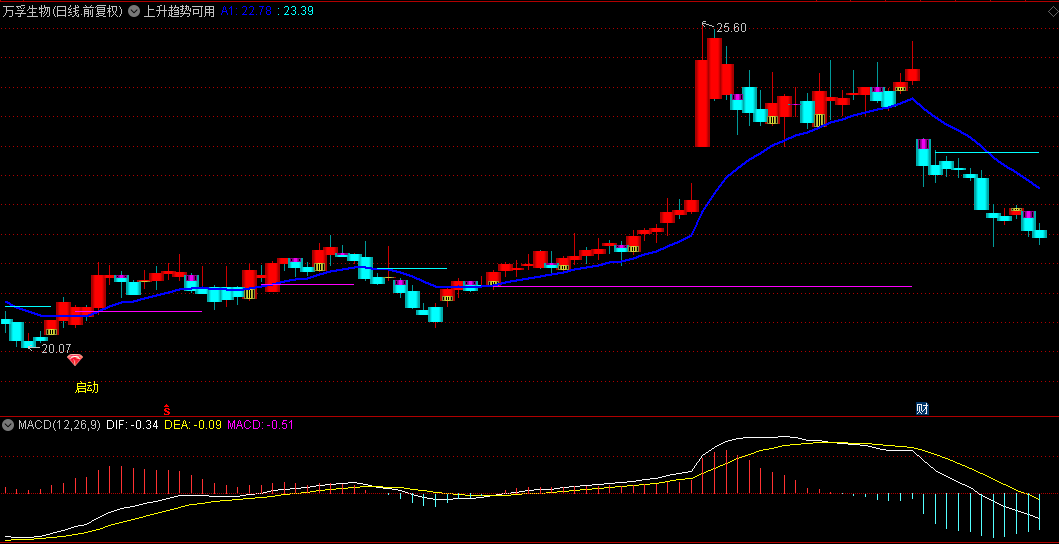Viewport: 1059px width, 544px height.
Task: Click the MACD(12,26,9) indicator title
Action: (x=59, y=425)
